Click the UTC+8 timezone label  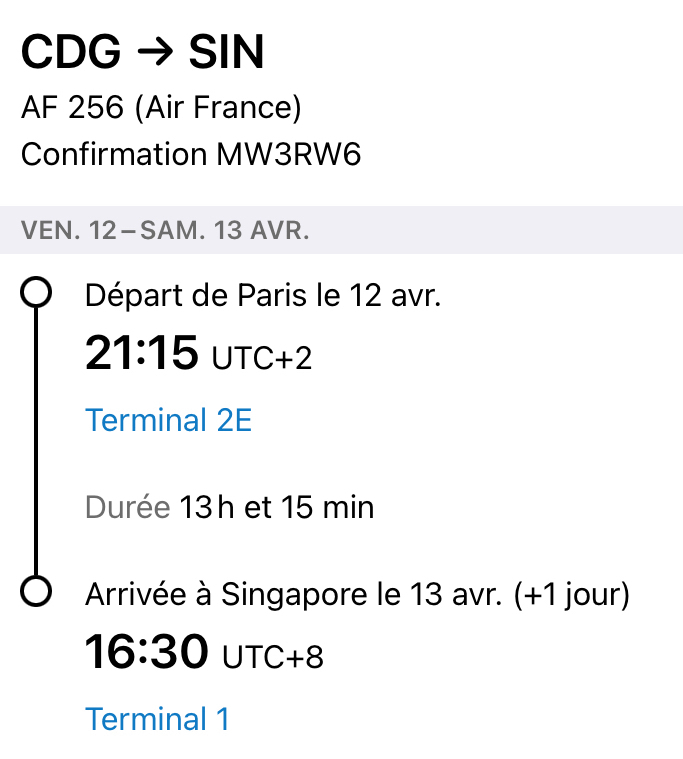272,658
